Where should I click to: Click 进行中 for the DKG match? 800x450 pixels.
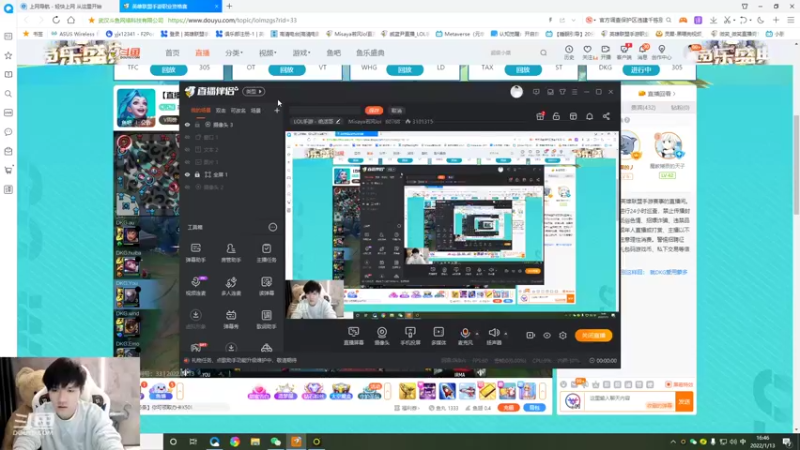pyautogui.click(x=641, y=69)
